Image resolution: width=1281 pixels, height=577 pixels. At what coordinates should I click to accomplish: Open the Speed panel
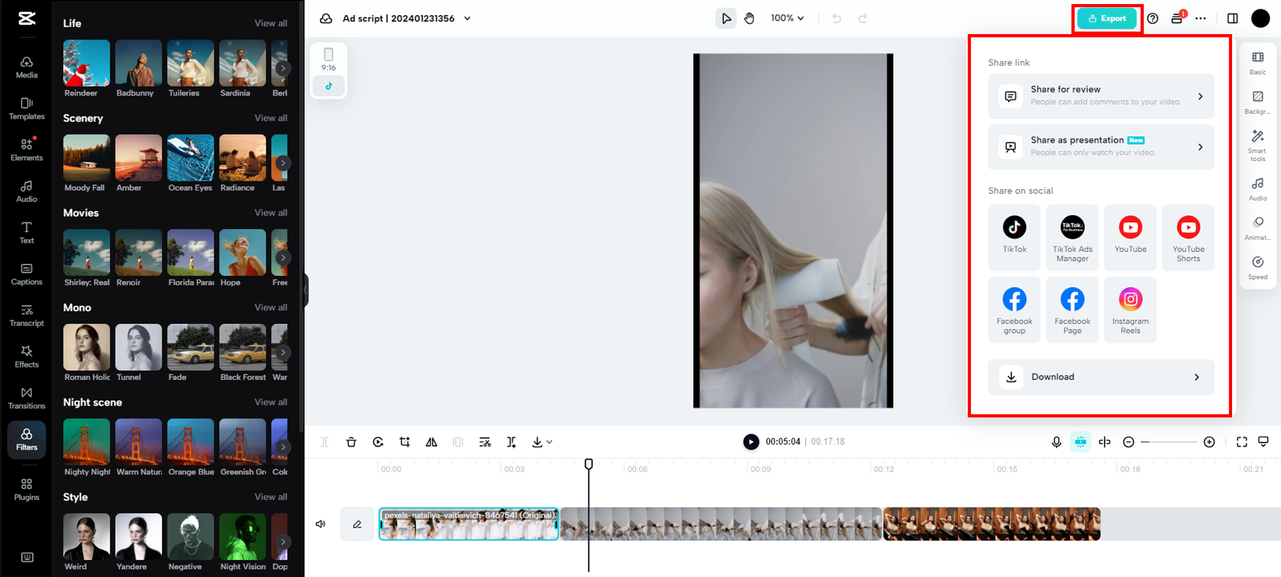(1258, 267)
